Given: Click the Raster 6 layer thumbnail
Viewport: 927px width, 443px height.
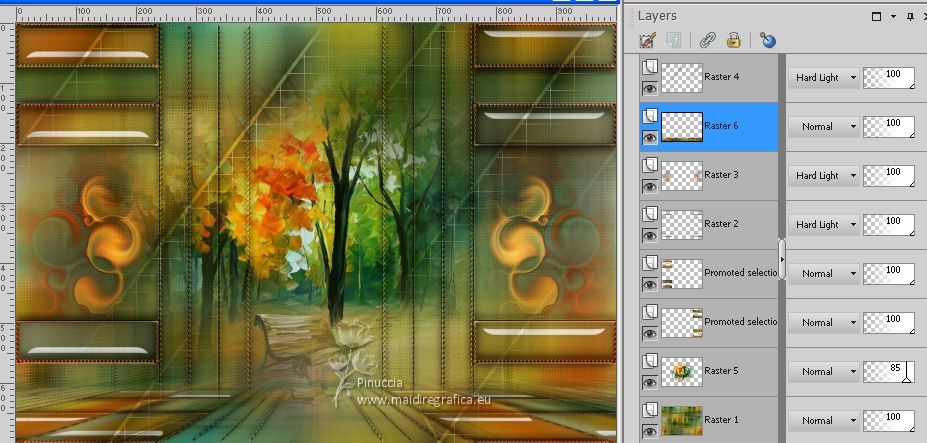Looking at the screenshot, I should tap(682, 127).
